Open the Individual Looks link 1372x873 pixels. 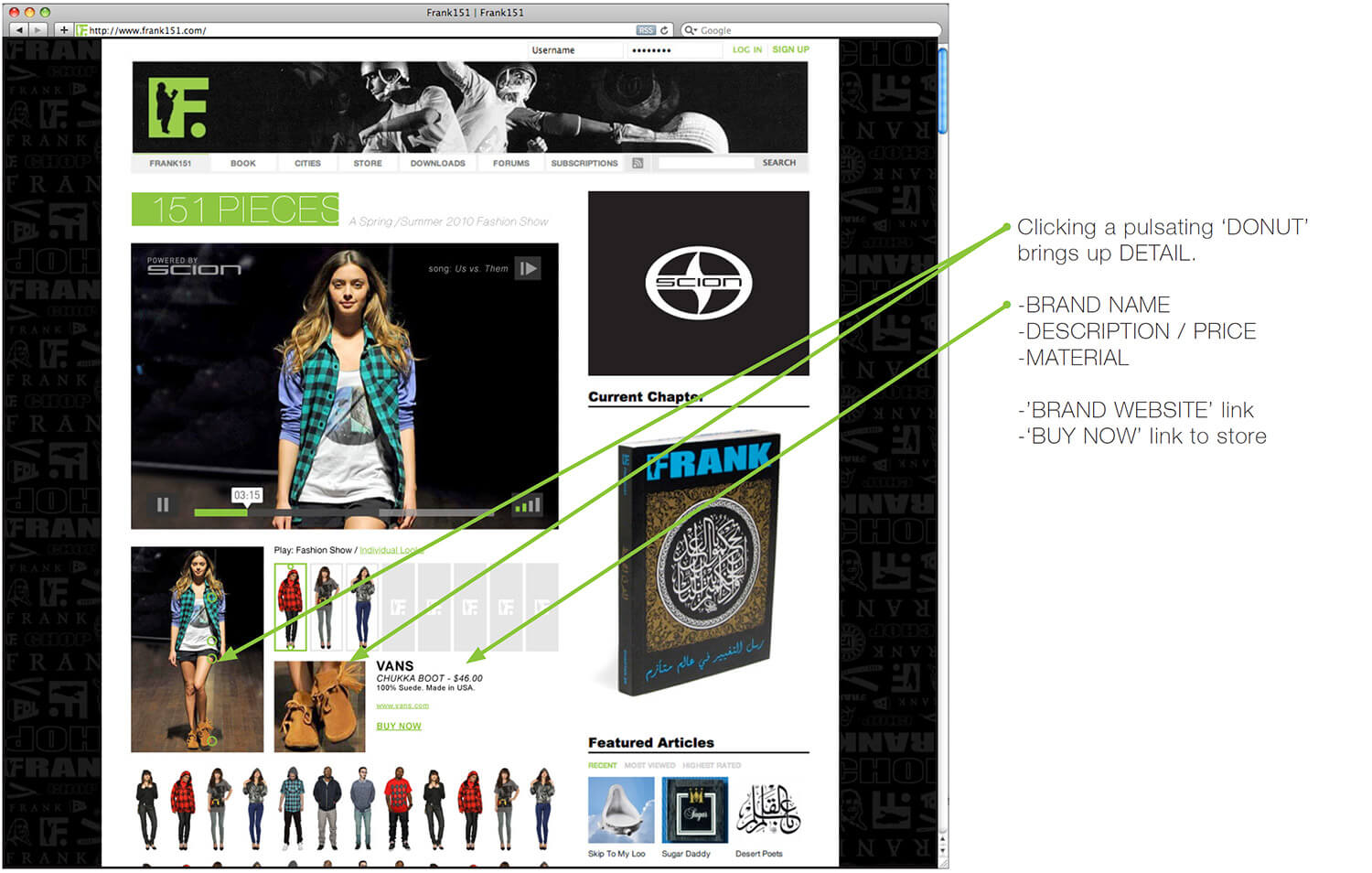(x=391, y=550)
